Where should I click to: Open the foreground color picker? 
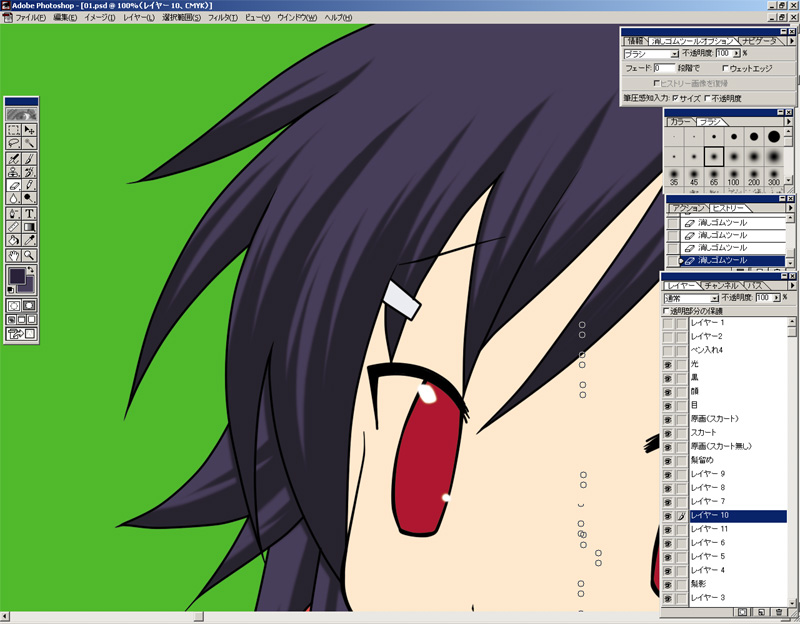(17, 276)
